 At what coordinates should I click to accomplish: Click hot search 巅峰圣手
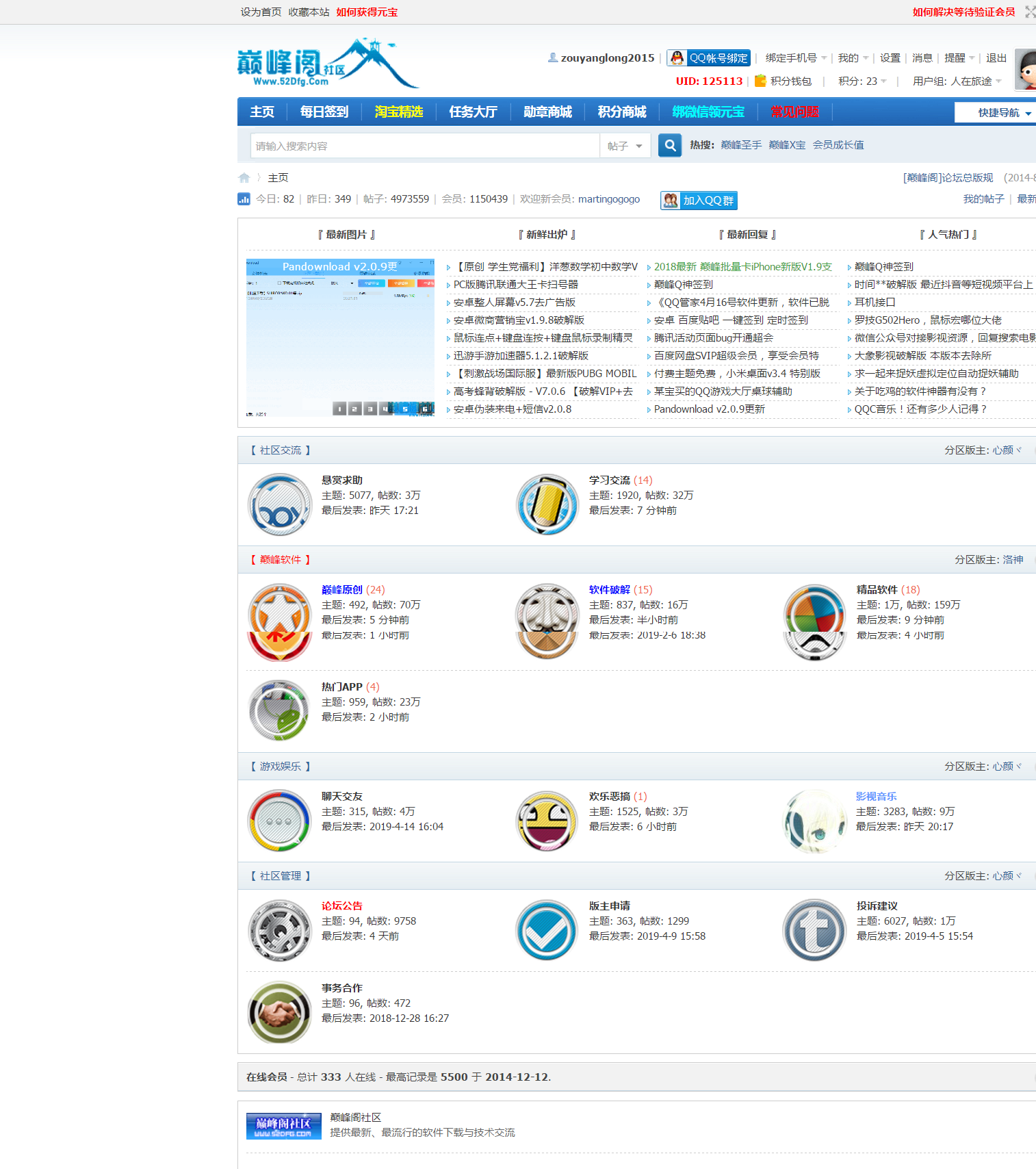[741, 145]
